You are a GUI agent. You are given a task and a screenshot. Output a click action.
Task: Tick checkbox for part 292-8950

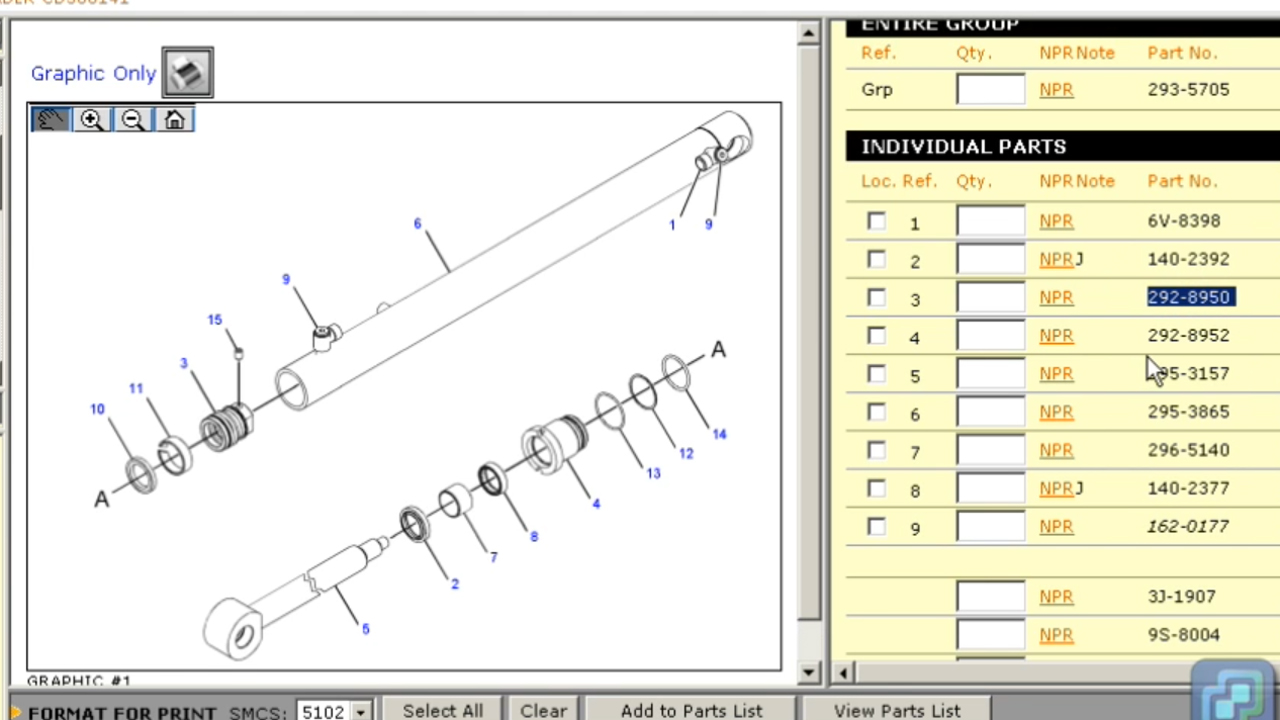(x=877, y=297)
